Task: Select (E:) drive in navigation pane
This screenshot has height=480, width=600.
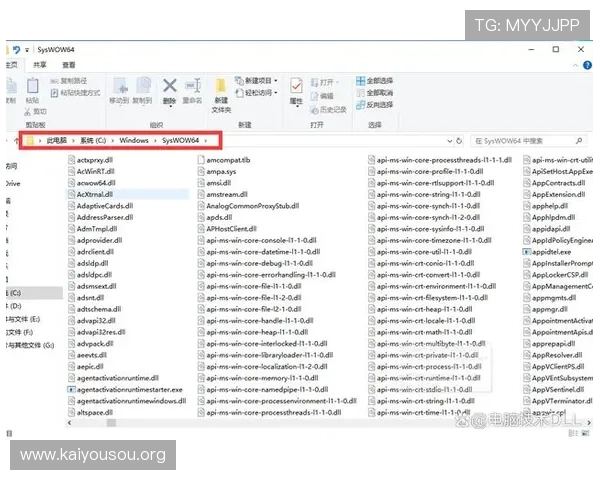Action: [23, 319]
